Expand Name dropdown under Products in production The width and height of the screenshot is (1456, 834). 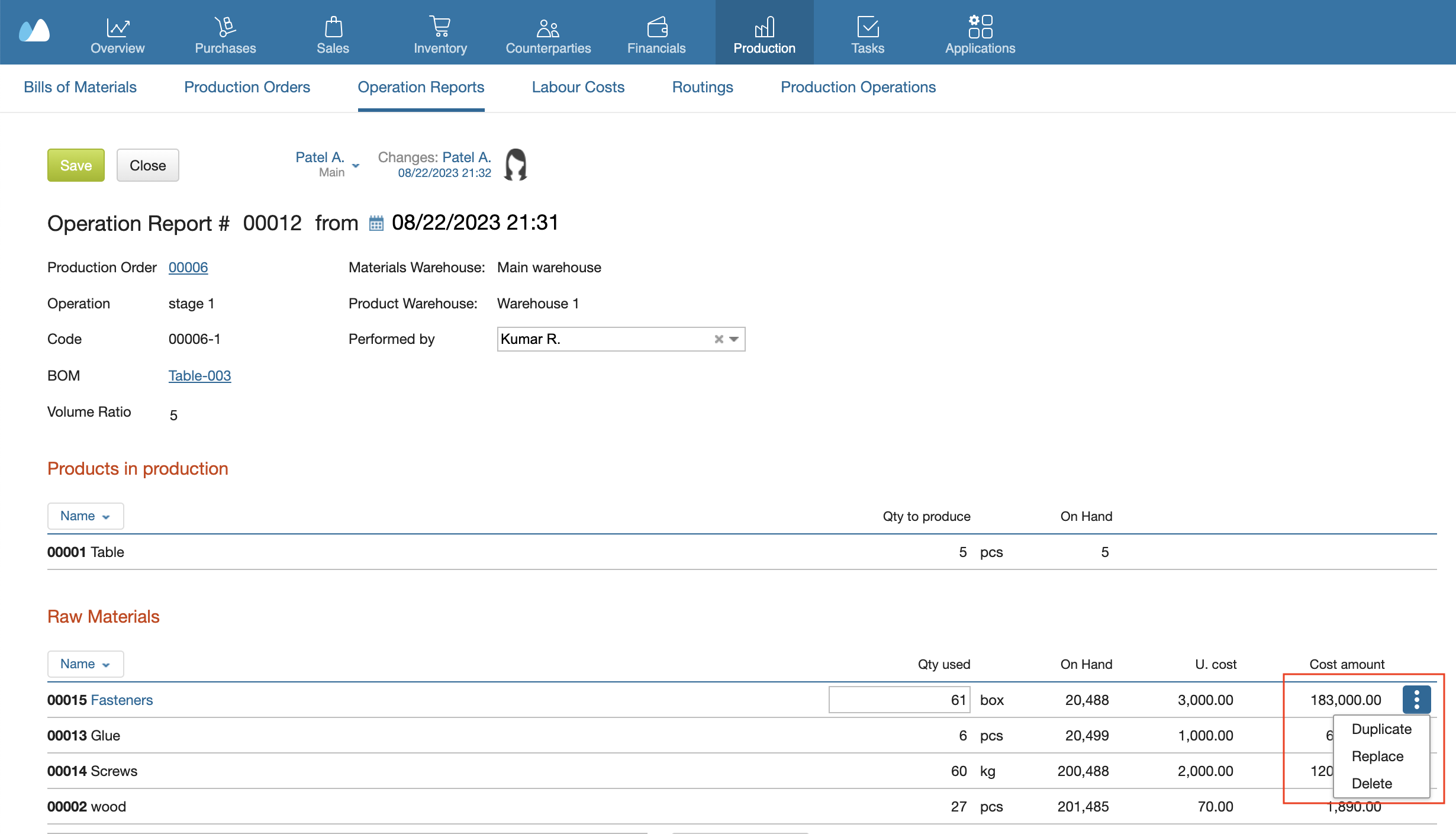(85, 516)
